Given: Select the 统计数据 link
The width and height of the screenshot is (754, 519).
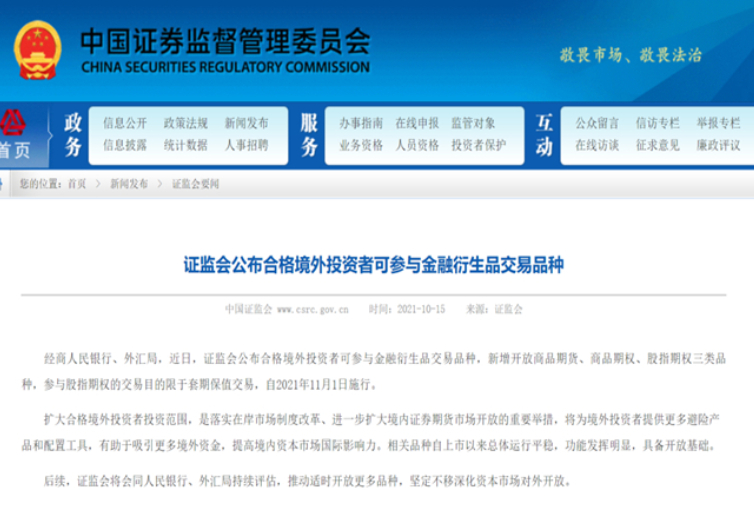Looking at the screenshot, I should click(185, 145).
